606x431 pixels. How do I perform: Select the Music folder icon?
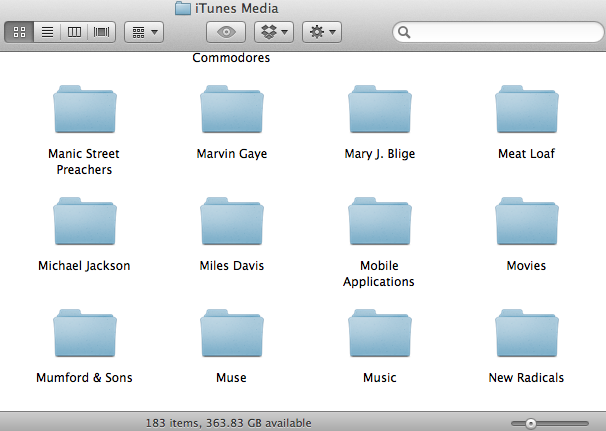click(x=380, y=333)
